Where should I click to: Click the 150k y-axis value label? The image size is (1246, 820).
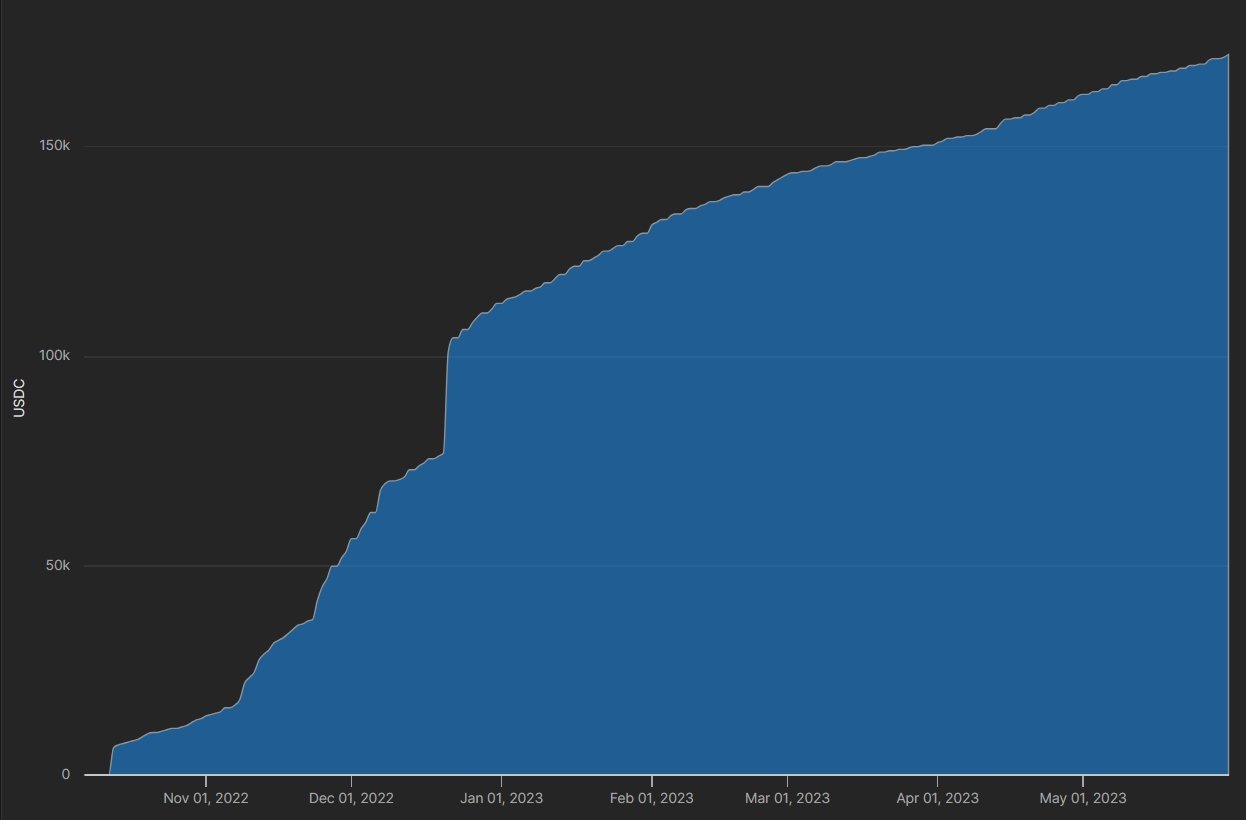[53, 147]
